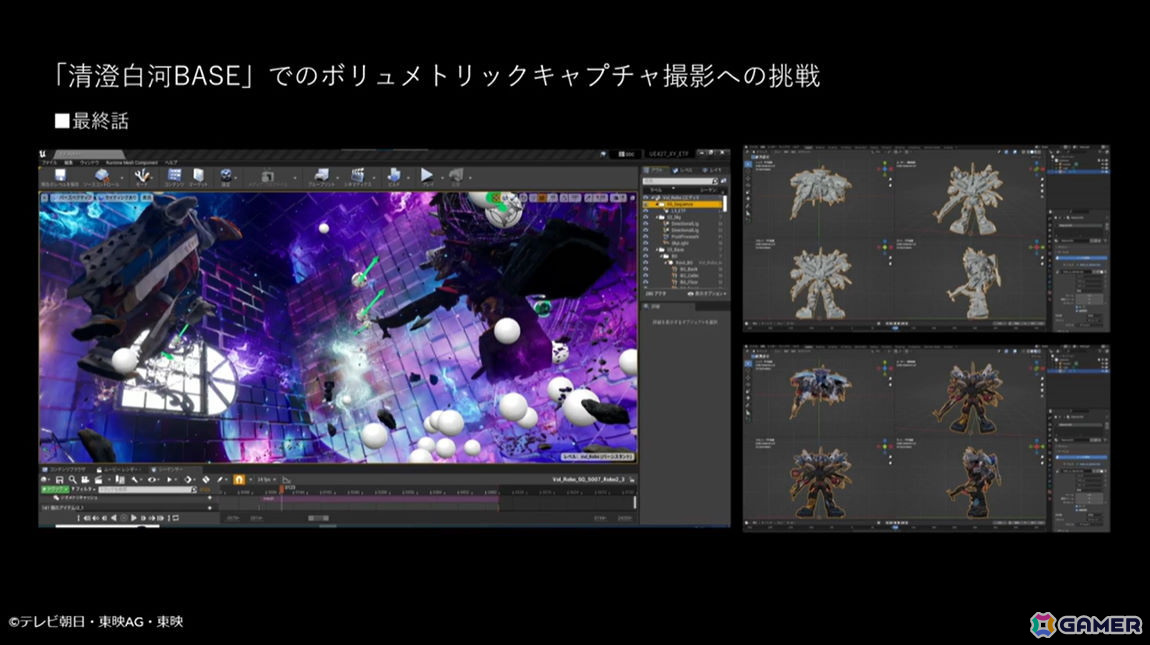Click the World Outliner search field
The height and width of the screenshot is (645, 1150).
point(680,181)
